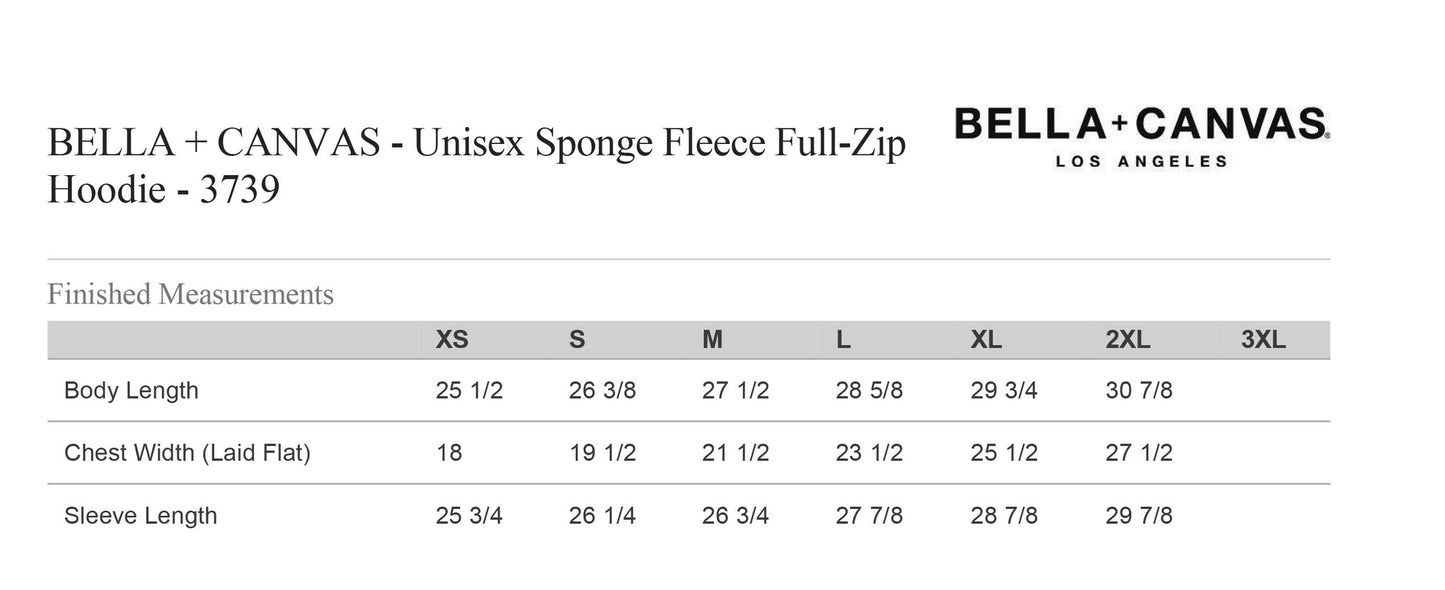1445x590 pixels.
Task: Select the XL size column header
Action: 986,340
